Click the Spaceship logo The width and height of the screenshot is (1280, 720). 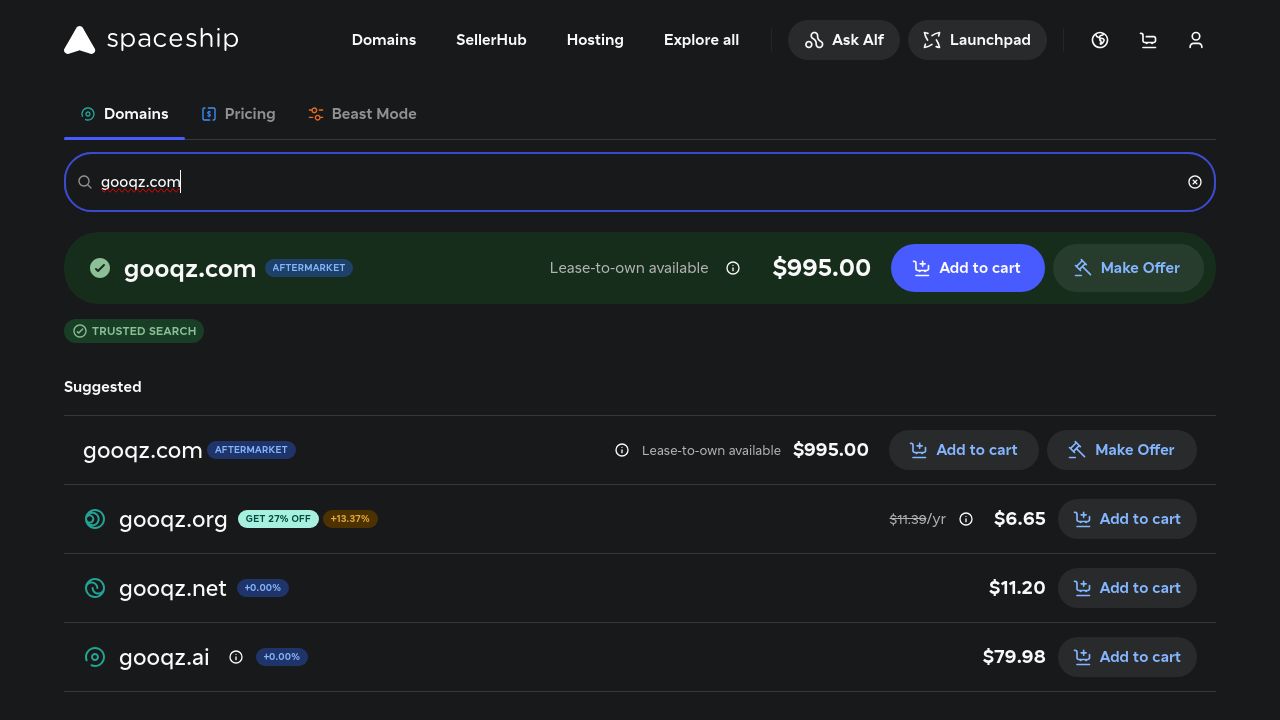(151, 40)
